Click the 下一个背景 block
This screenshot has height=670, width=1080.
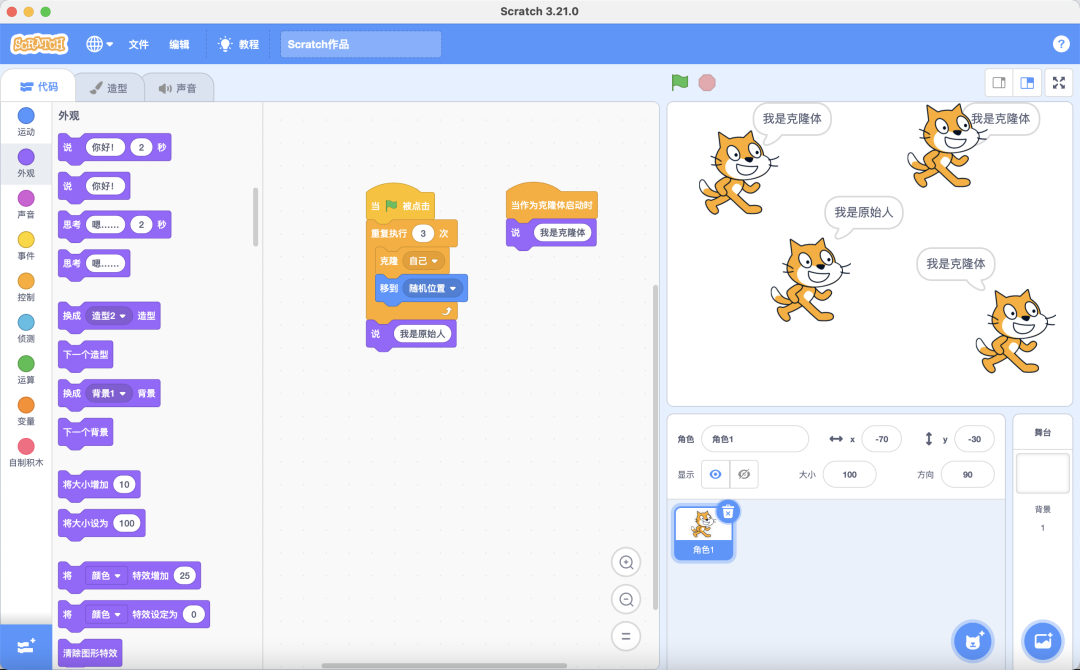[x=85, y=432]
